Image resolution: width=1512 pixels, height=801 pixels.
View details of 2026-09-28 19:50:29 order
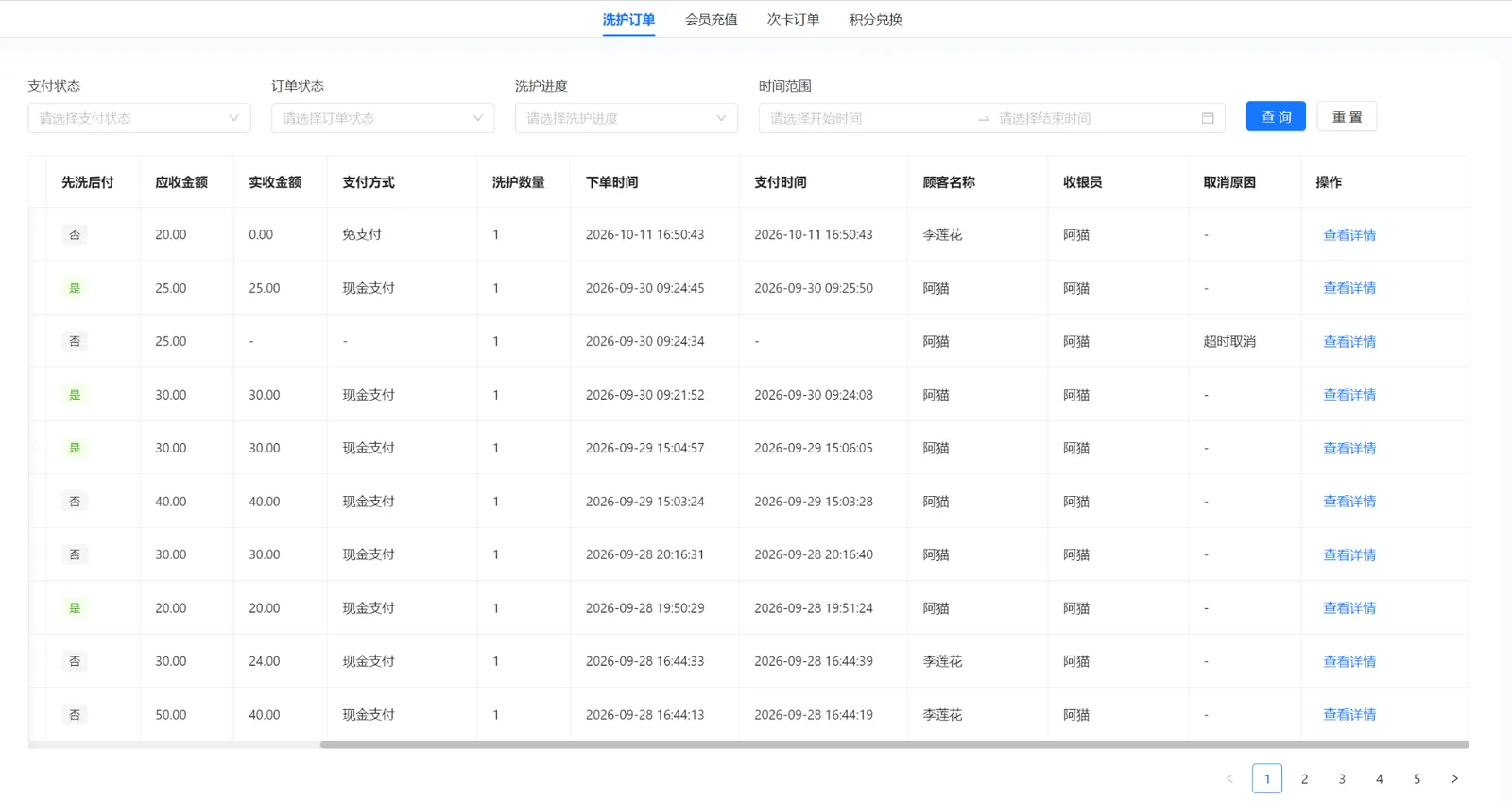click(1349, 608)
